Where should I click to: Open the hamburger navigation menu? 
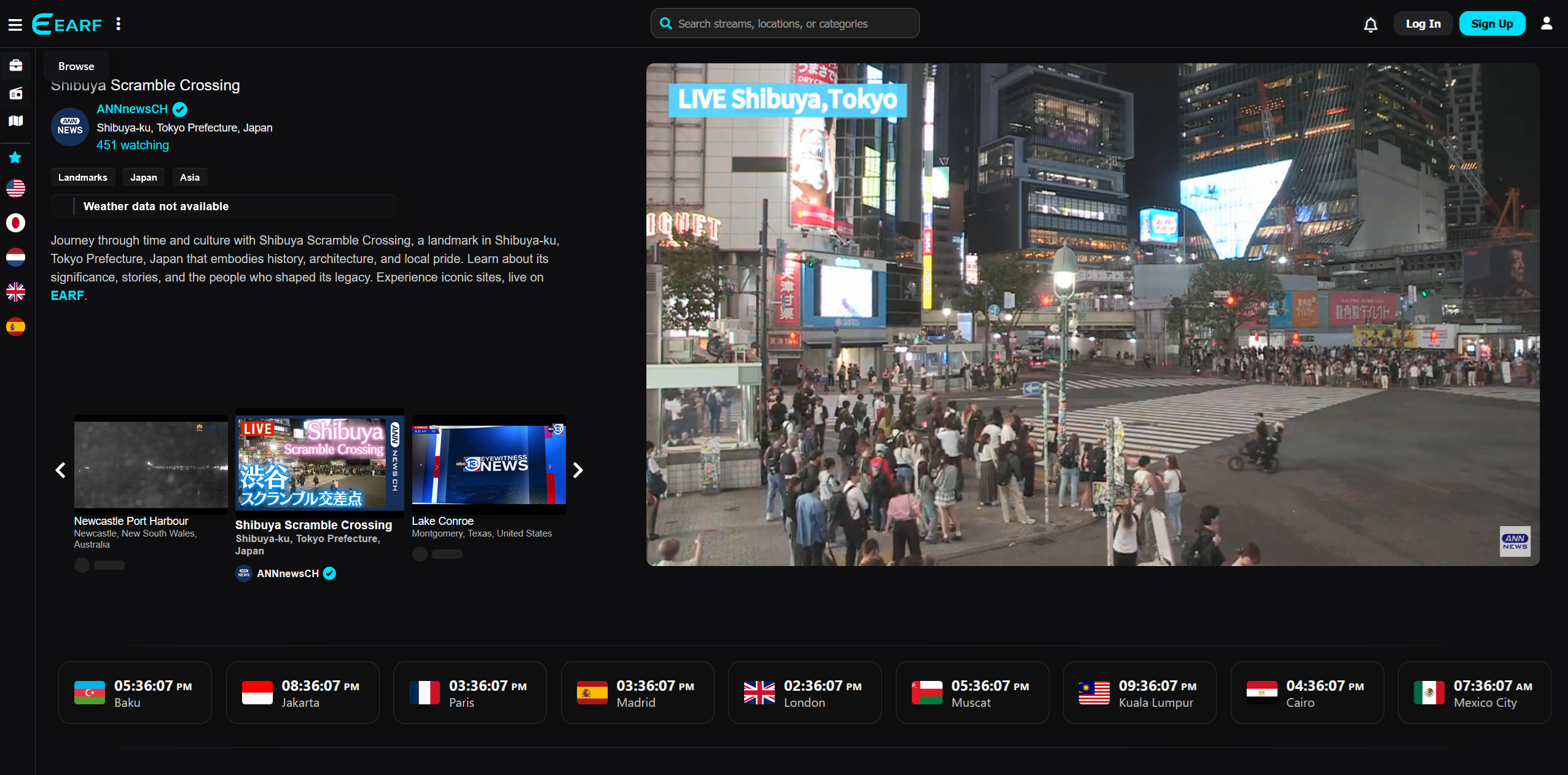[15, 25]
